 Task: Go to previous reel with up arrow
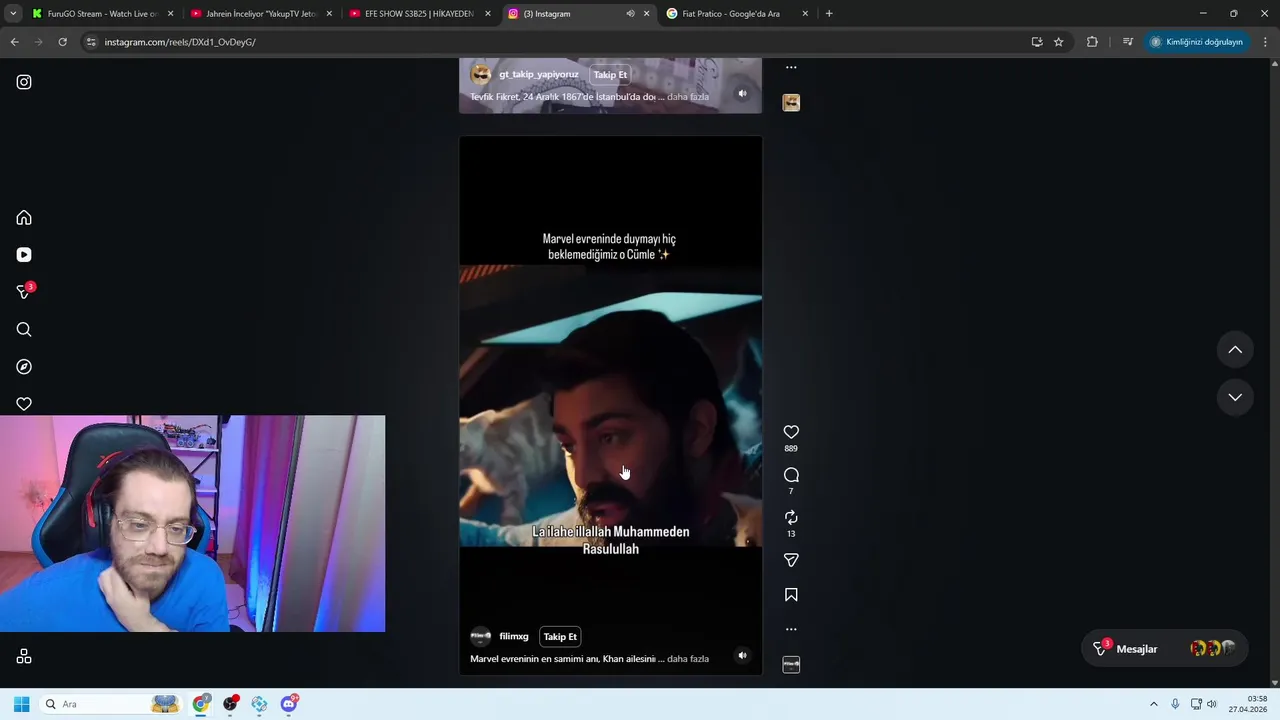pyautogui.click(x=1235, y=350)
